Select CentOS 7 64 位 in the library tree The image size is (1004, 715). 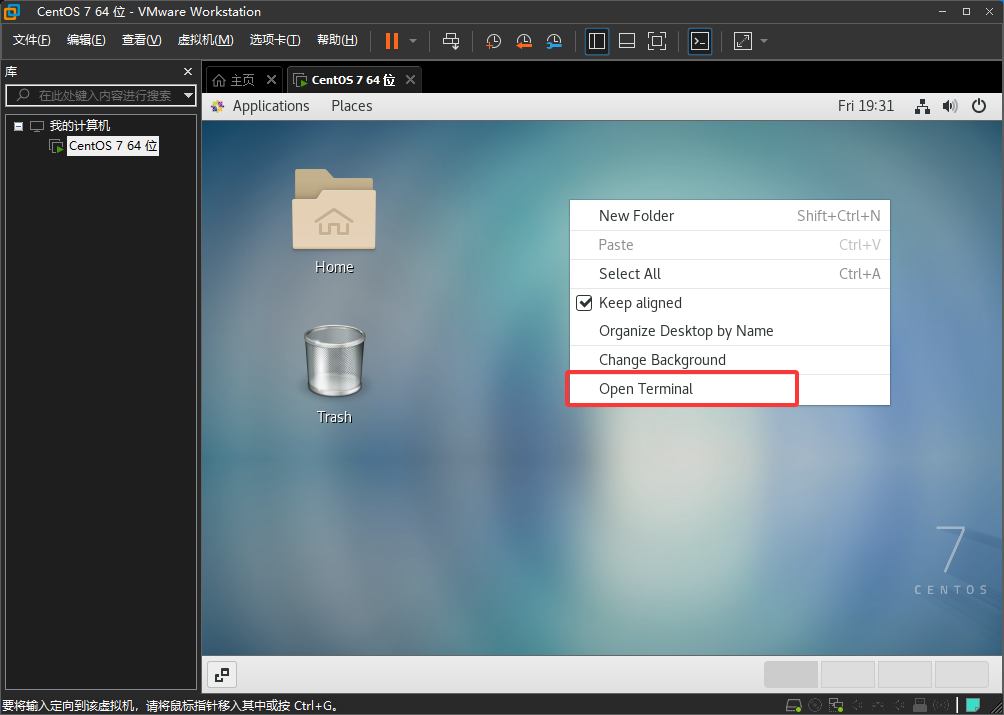coord(113,146)
